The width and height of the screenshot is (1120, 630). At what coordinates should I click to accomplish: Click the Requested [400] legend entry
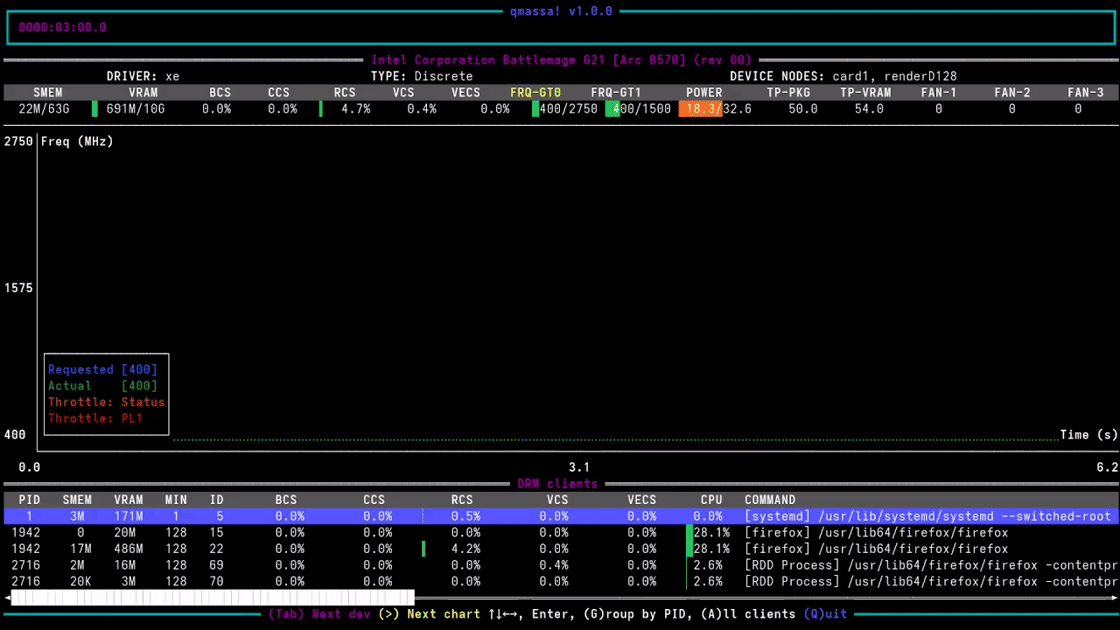103,369
